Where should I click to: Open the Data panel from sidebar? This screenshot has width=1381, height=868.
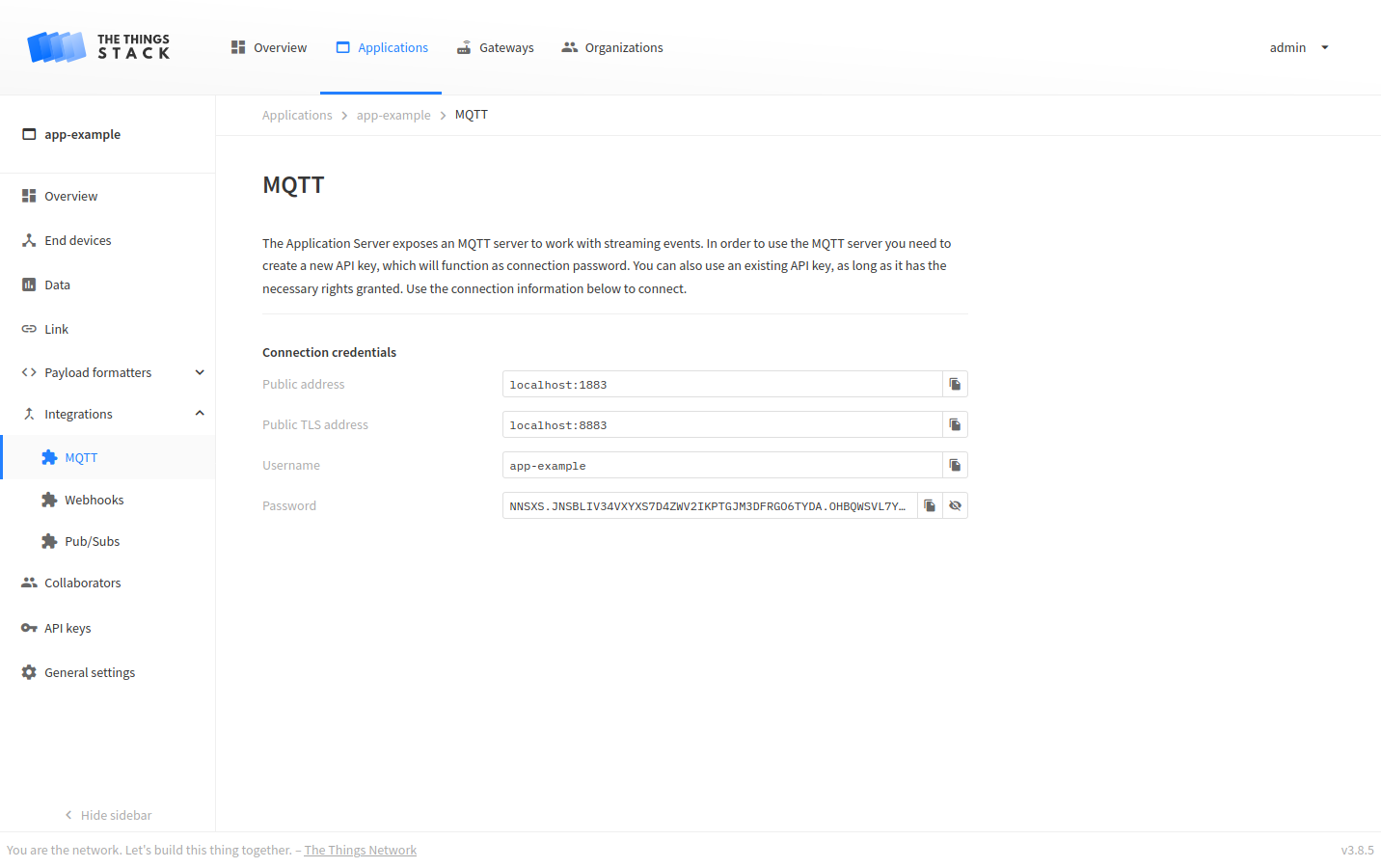pyautogui.click(x=59, y=285)
